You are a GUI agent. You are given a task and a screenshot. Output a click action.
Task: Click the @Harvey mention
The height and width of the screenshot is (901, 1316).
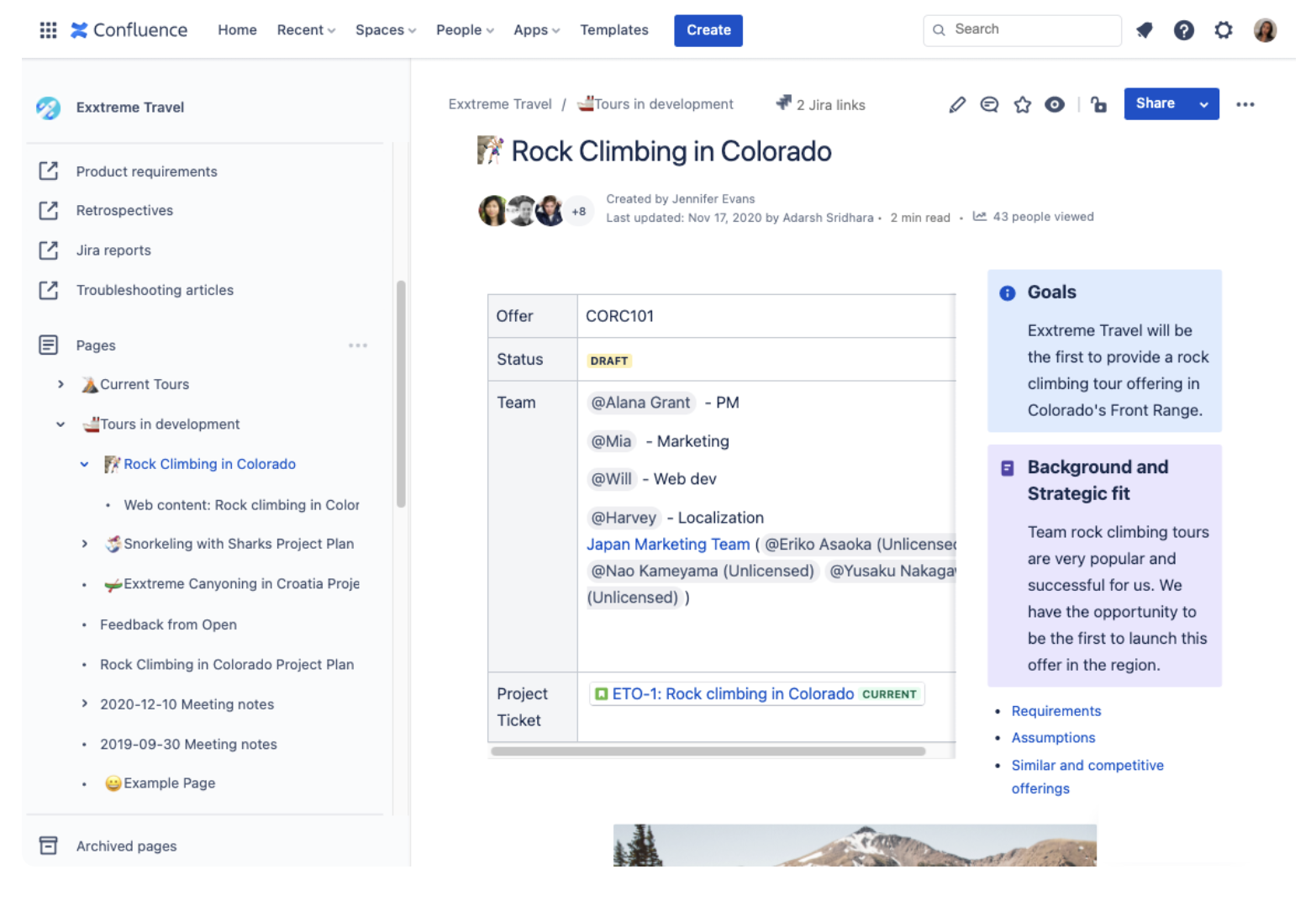click(624, 518)
